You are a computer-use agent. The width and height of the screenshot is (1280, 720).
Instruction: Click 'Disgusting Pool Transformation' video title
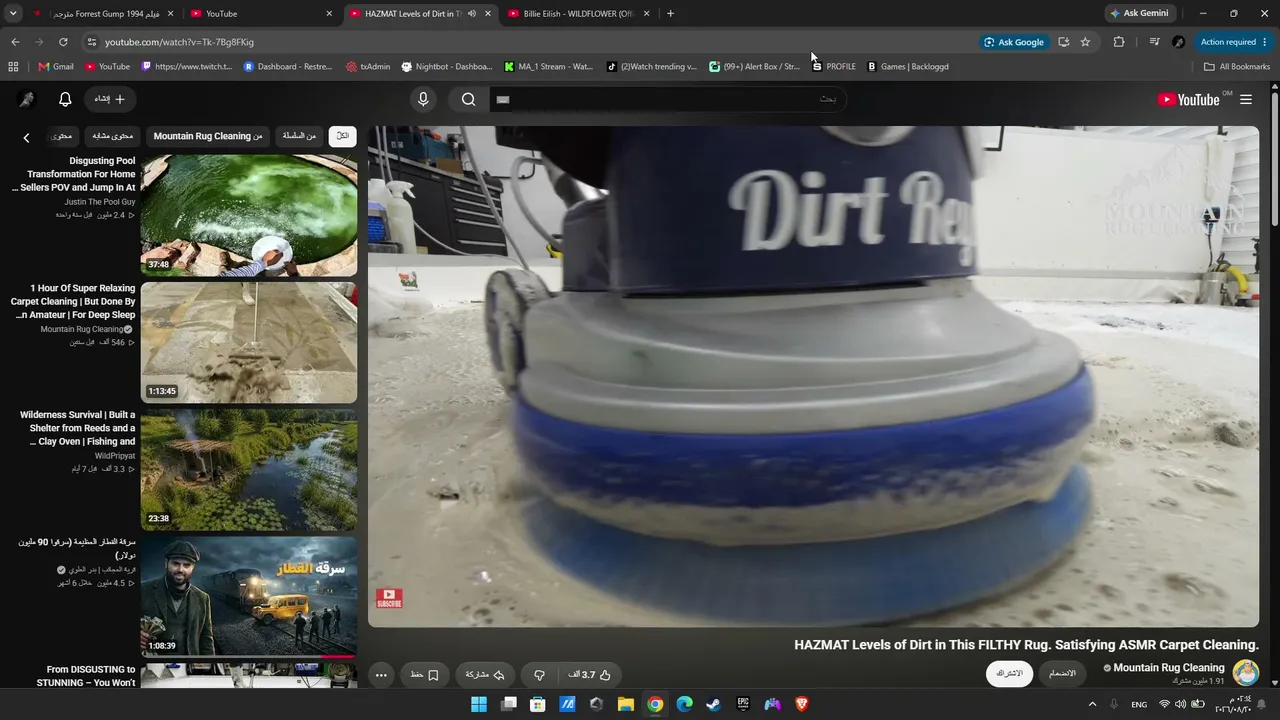(x=74, y=174)
